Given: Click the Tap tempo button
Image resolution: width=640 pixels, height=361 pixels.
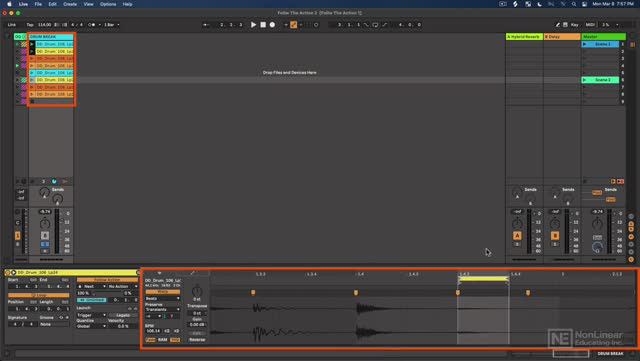Looking at the screenshot, I should pyautogui.click(x=30, y=25).
